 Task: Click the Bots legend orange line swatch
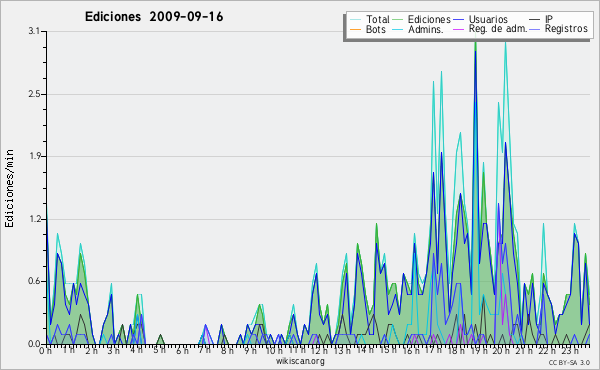click(x=355, y=29)
